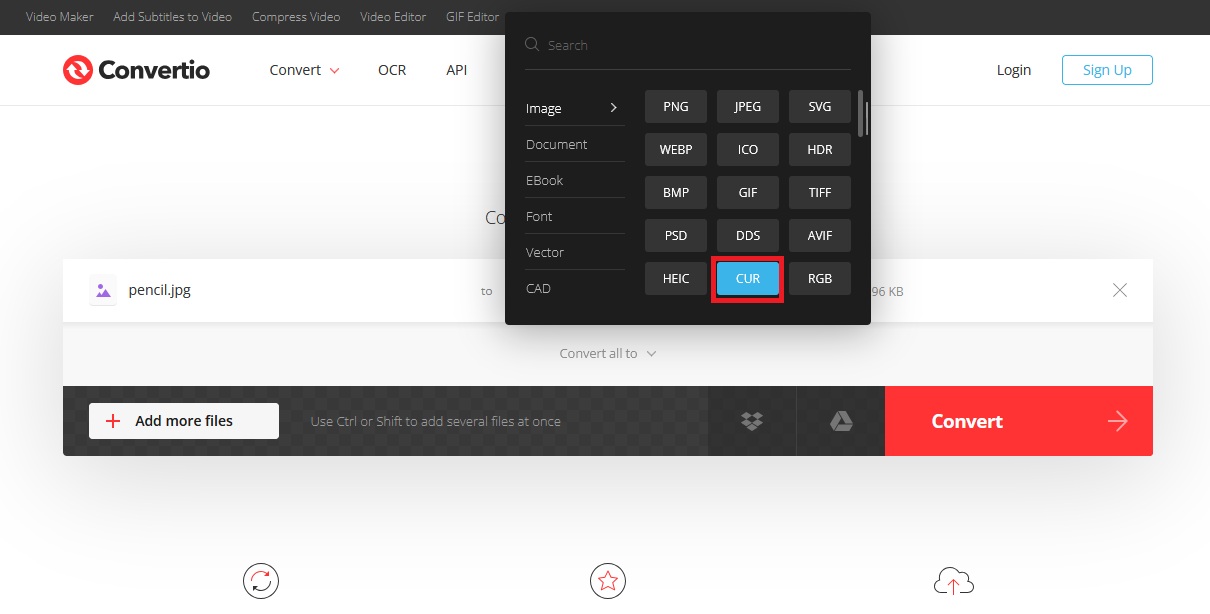Image resolution: width=1210 pixels, height=614 pixels.
Task: Open Video Maker link in top bar
Action: [59, 17]
